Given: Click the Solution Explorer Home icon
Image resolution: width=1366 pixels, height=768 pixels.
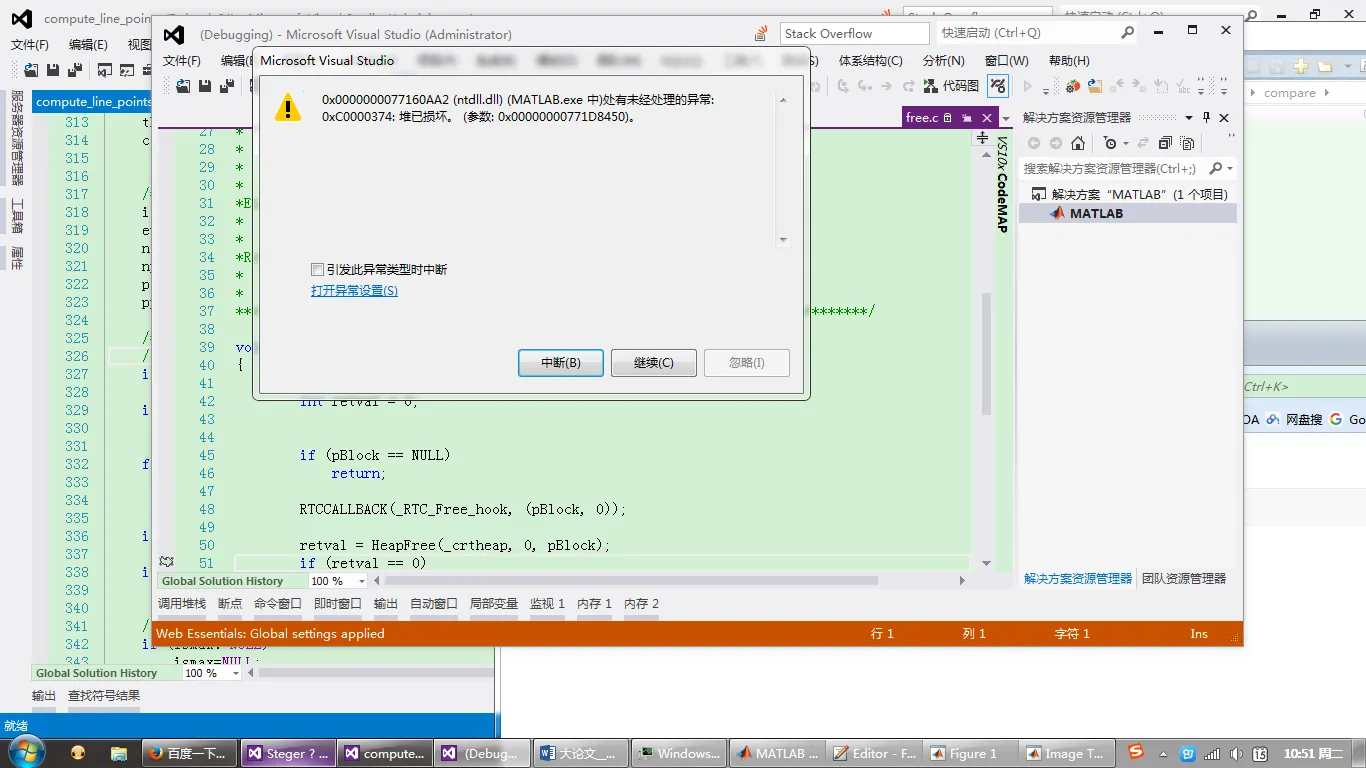Looking at the screenshot, I should tap(1077, 143).
